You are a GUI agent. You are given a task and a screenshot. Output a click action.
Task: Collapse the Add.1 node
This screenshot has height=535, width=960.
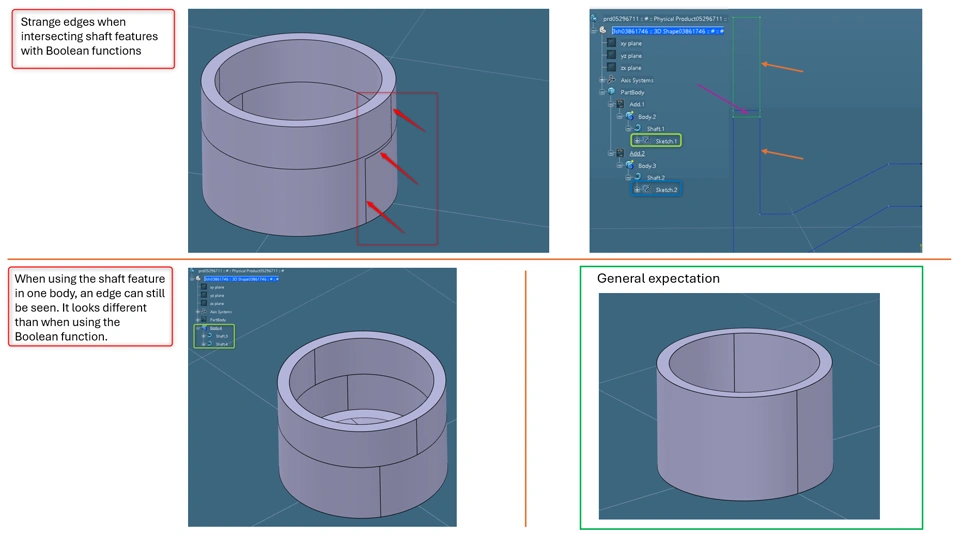pos(610,104)
